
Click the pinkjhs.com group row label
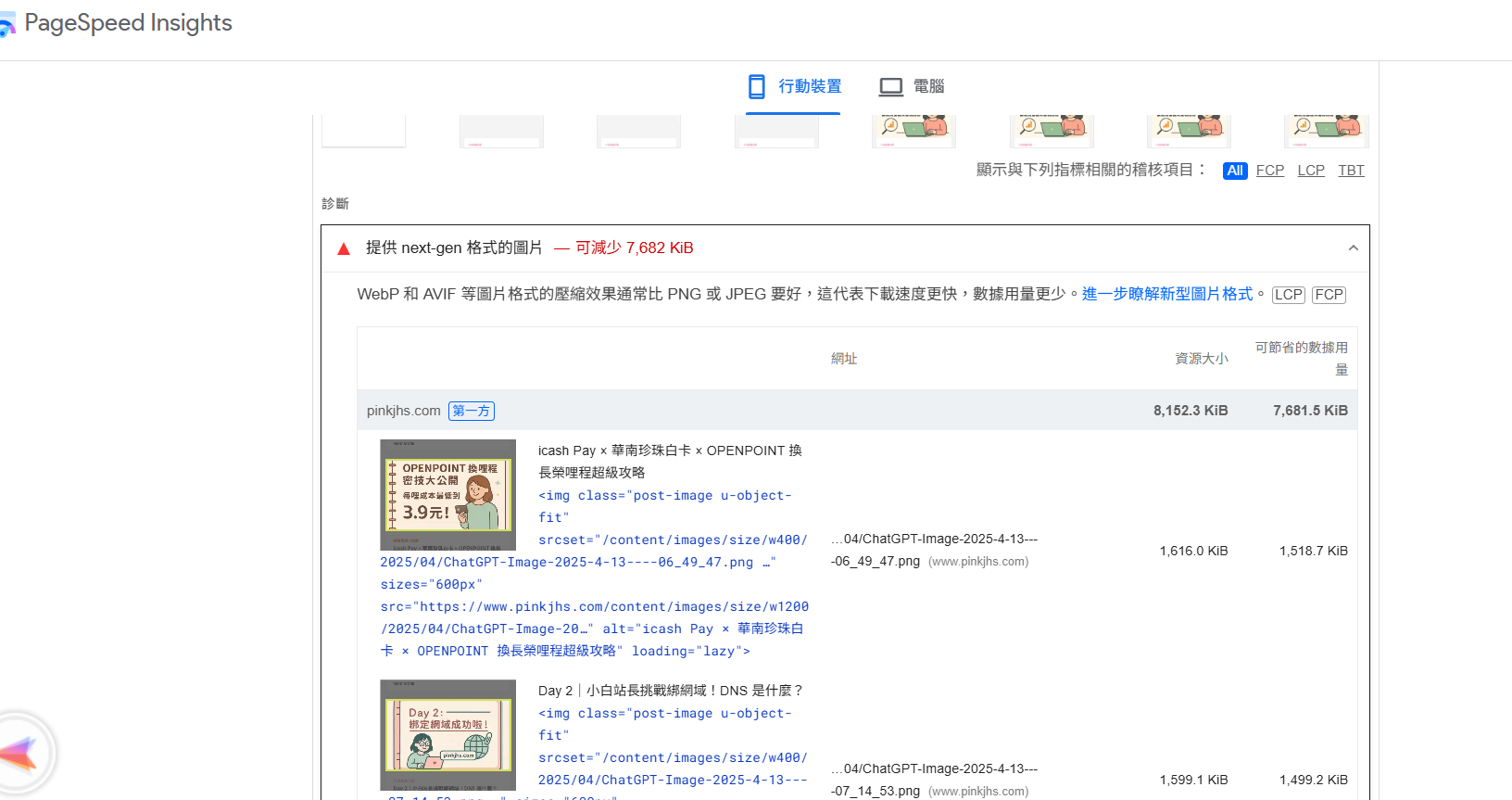pos(404,411)
